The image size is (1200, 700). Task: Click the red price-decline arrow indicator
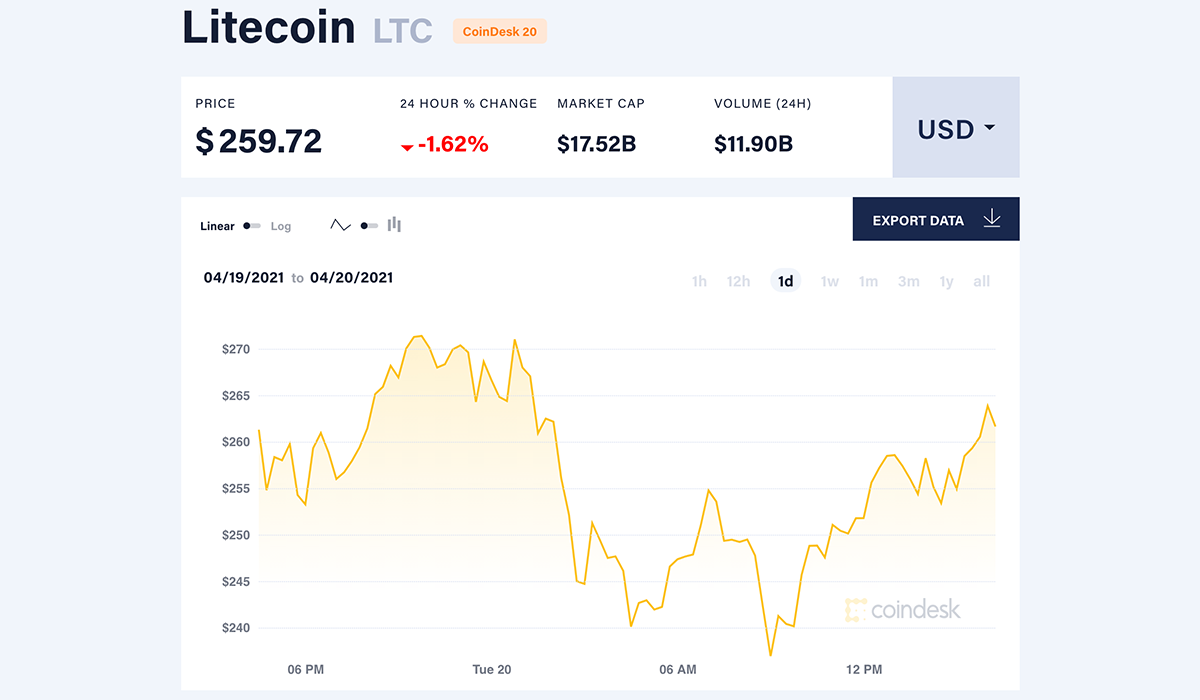407,144
